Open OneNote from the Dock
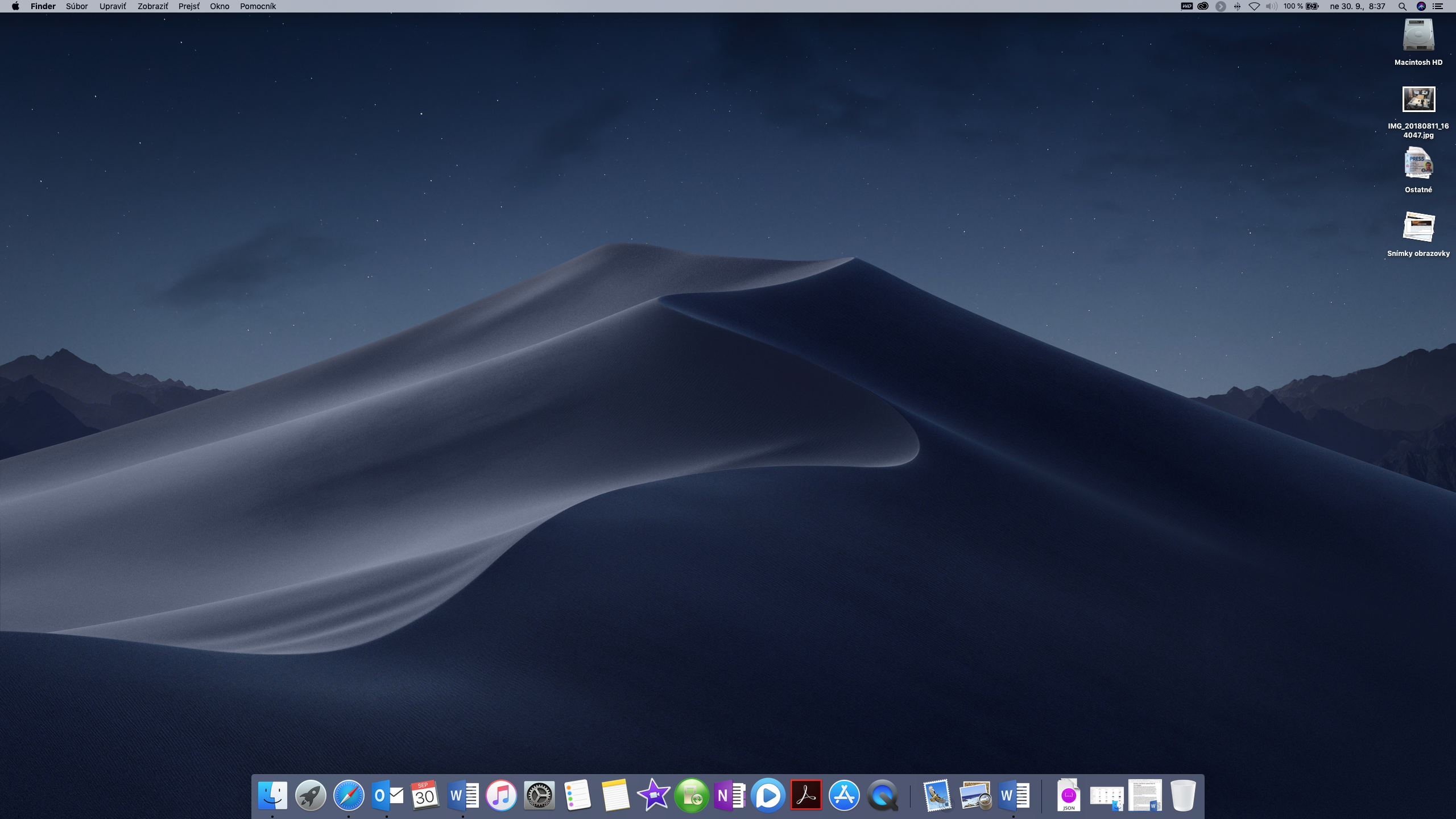This screenshot has width=1456, height=819. pyautogui.click(x=730, y=795)
